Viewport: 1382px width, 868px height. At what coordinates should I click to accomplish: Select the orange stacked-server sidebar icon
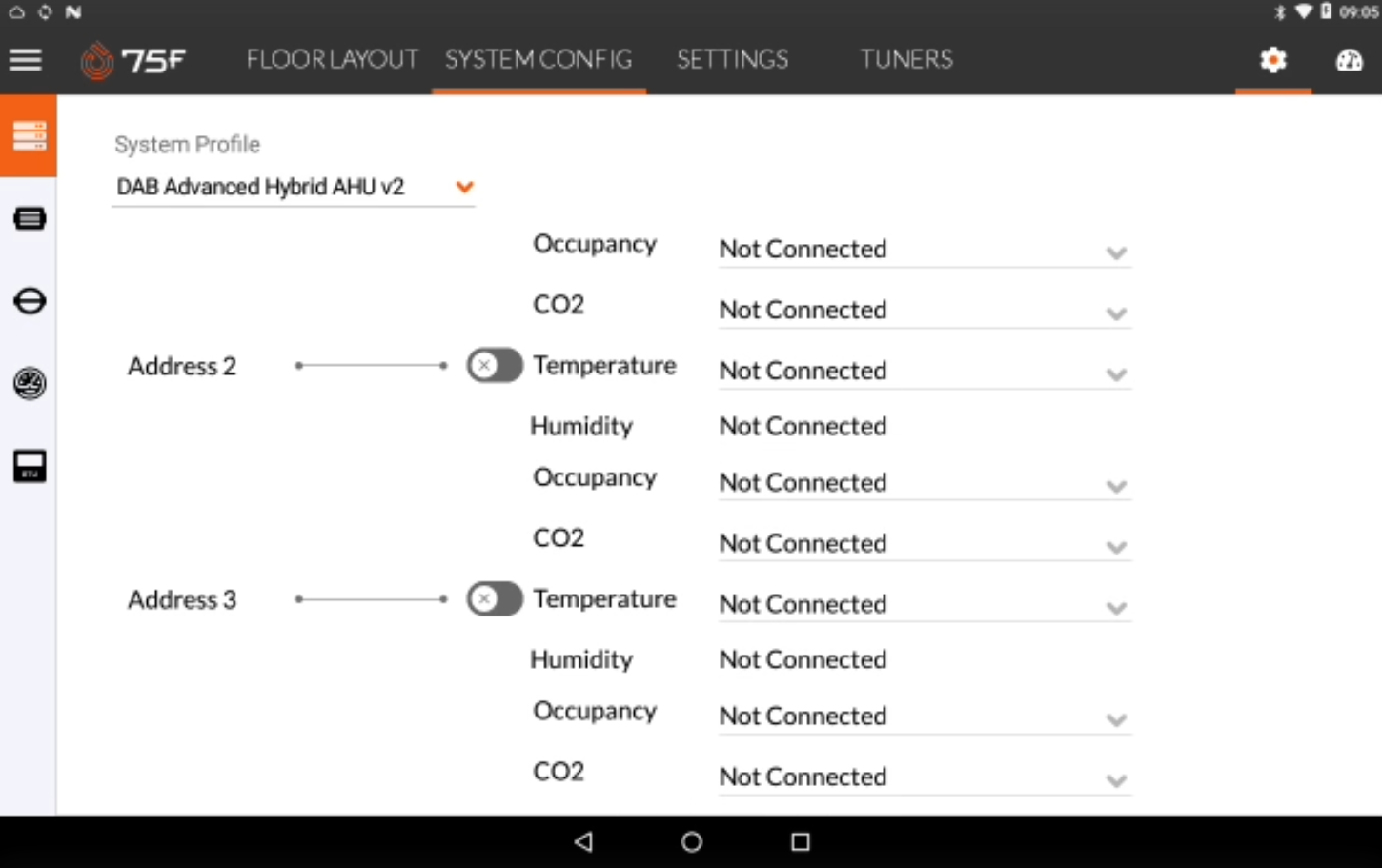(x=29, y=135)
